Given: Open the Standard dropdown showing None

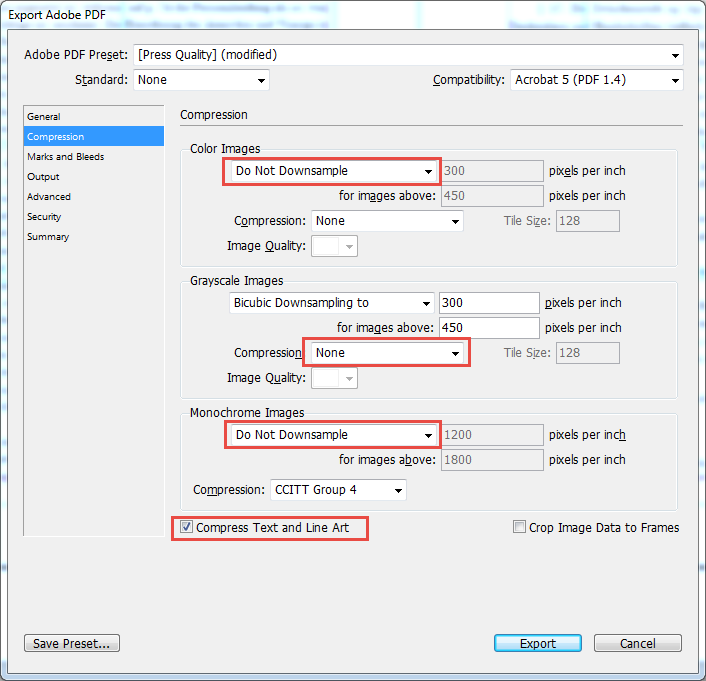Looking at the screenshot, I should point(201,80).
